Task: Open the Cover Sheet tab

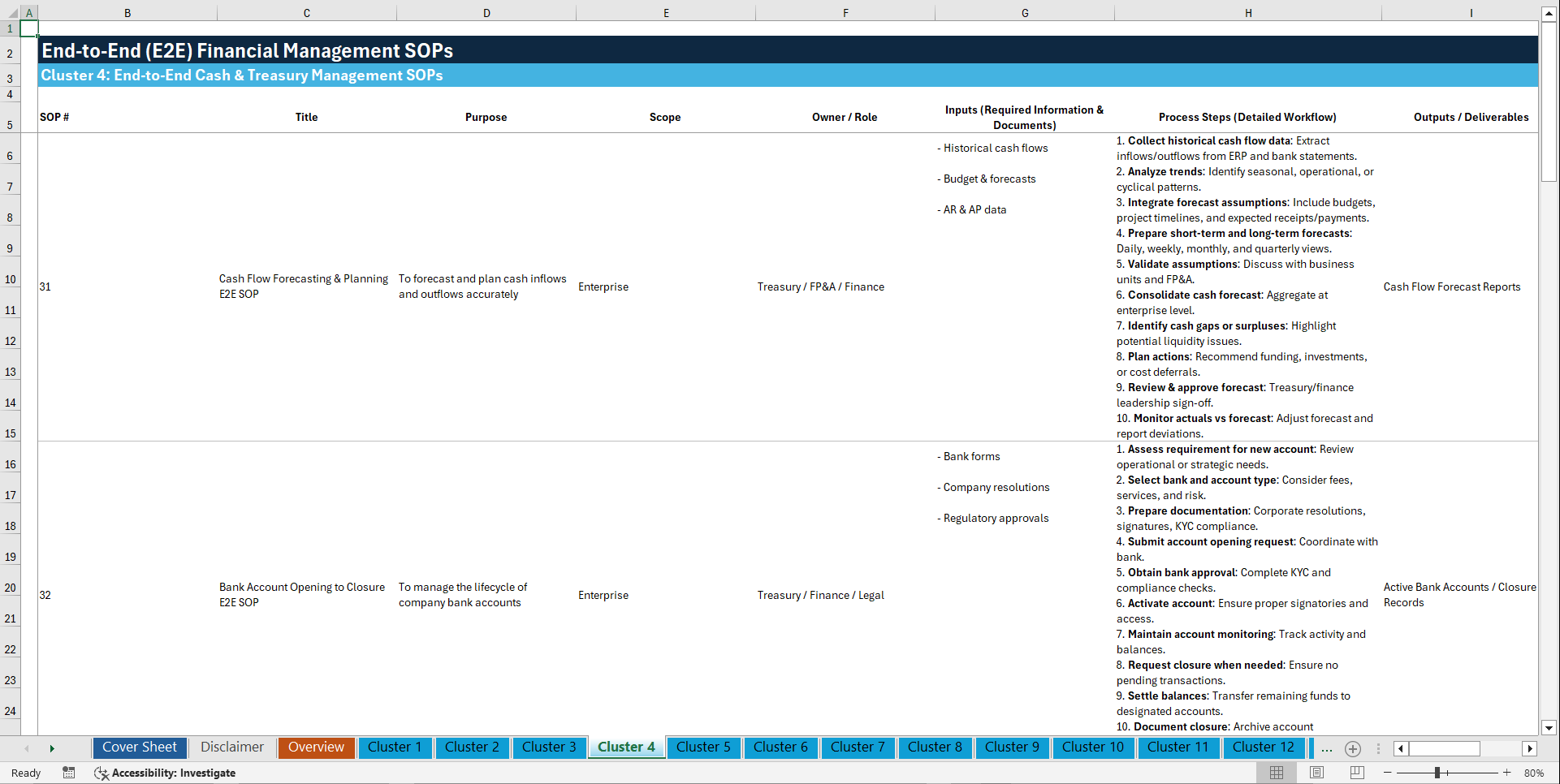Action: pos(139,747)
